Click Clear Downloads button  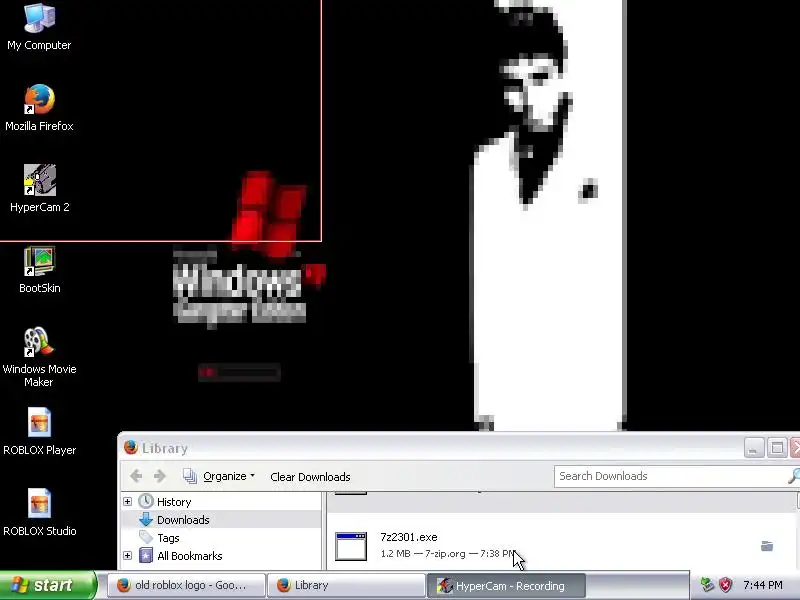point(310,477)
